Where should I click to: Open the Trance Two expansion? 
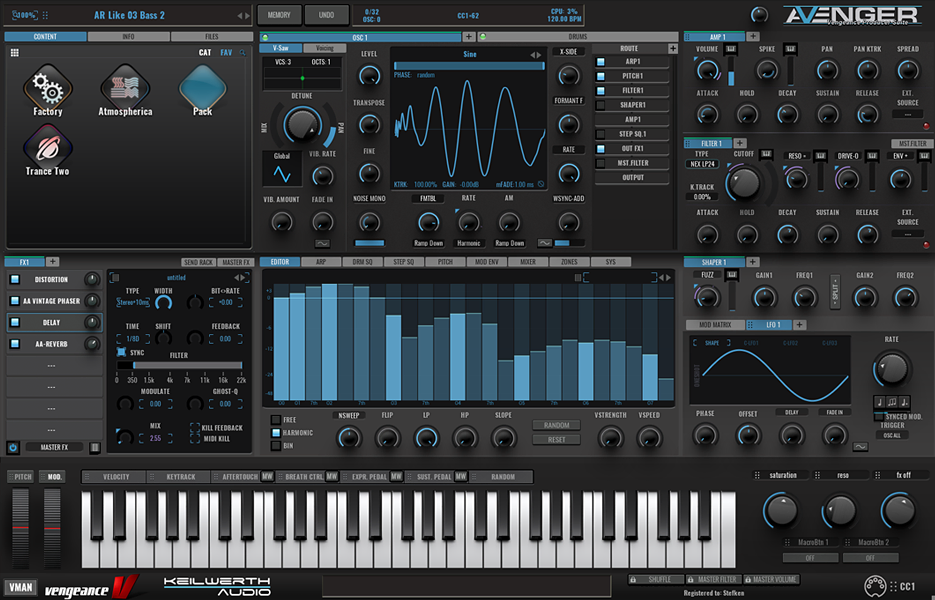pyautogui.click(x=48, y=151)
